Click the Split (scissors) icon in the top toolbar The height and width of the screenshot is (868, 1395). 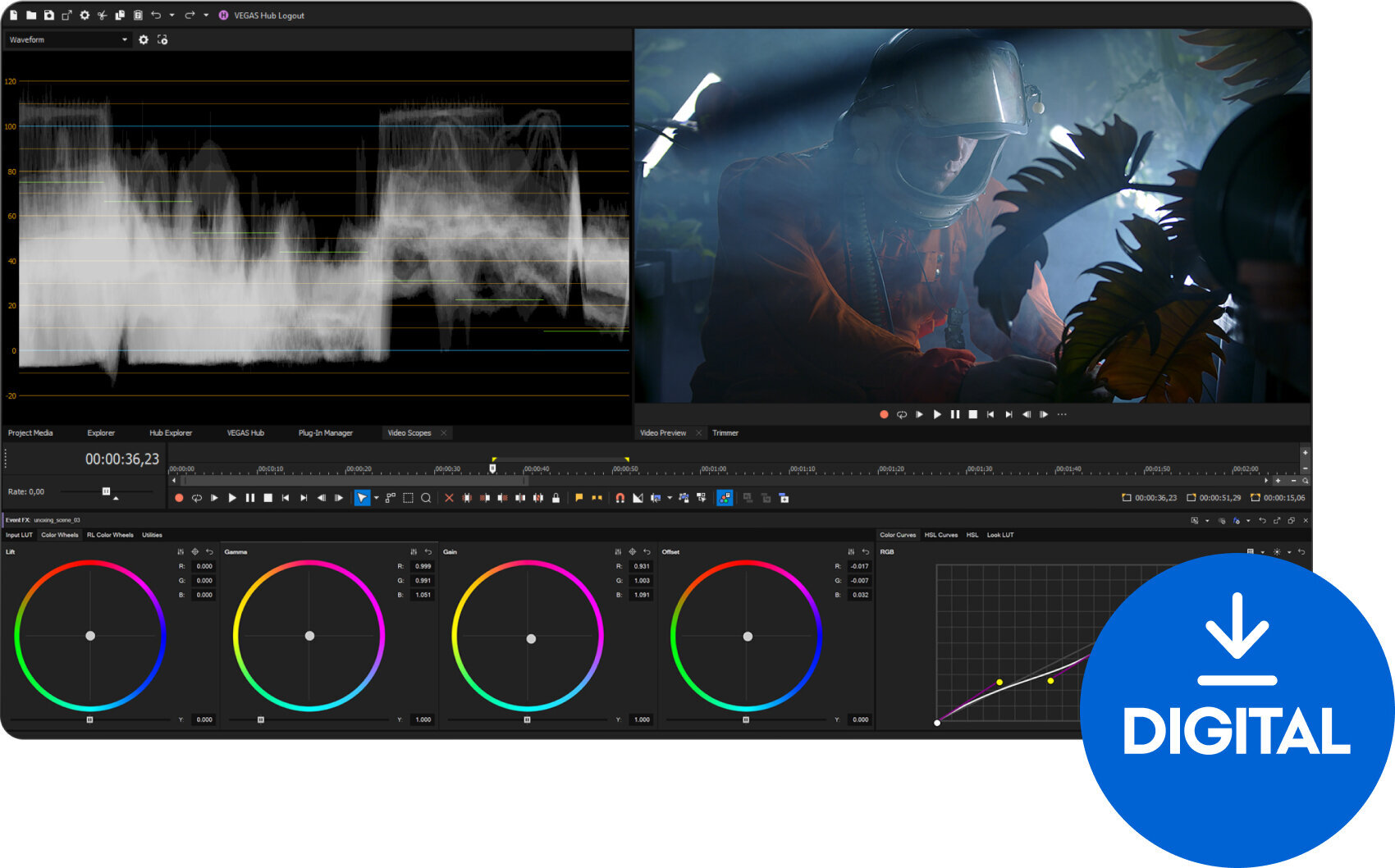(x=103, y=15)
